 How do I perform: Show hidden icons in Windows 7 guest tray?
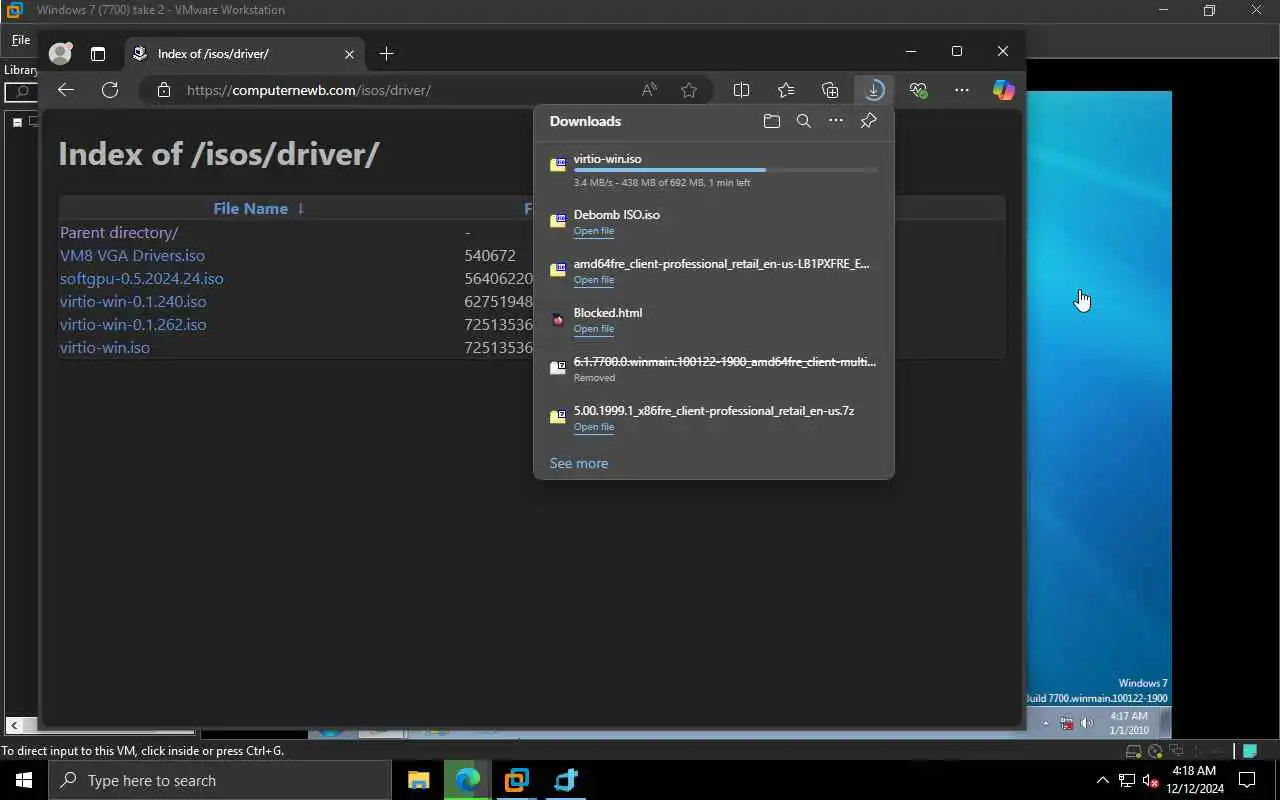1046,723
